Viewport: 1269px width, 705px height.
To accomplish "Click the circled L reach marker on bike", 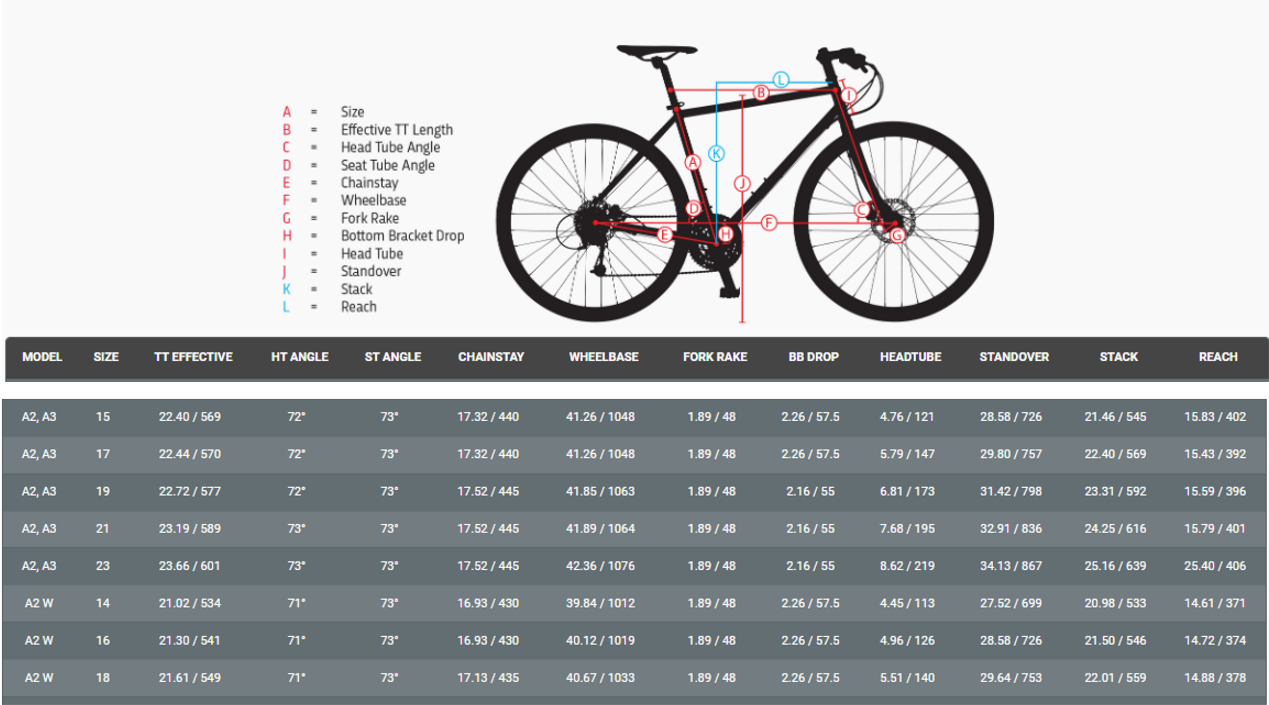I will point(782,79).
